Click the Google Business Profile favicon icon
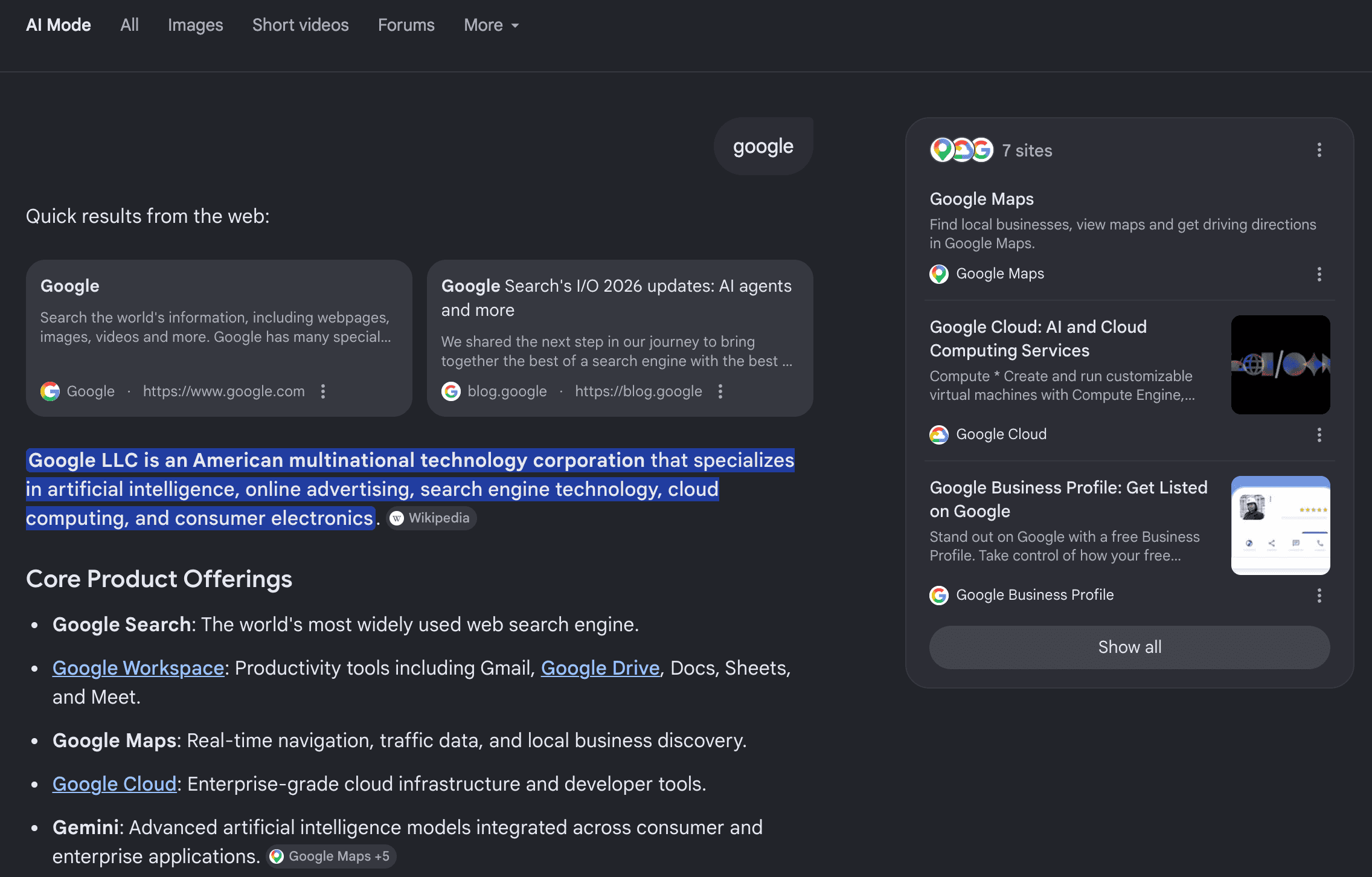This screenshot has height=877, width=1372. pyautogui.click(x=939, y=596)
